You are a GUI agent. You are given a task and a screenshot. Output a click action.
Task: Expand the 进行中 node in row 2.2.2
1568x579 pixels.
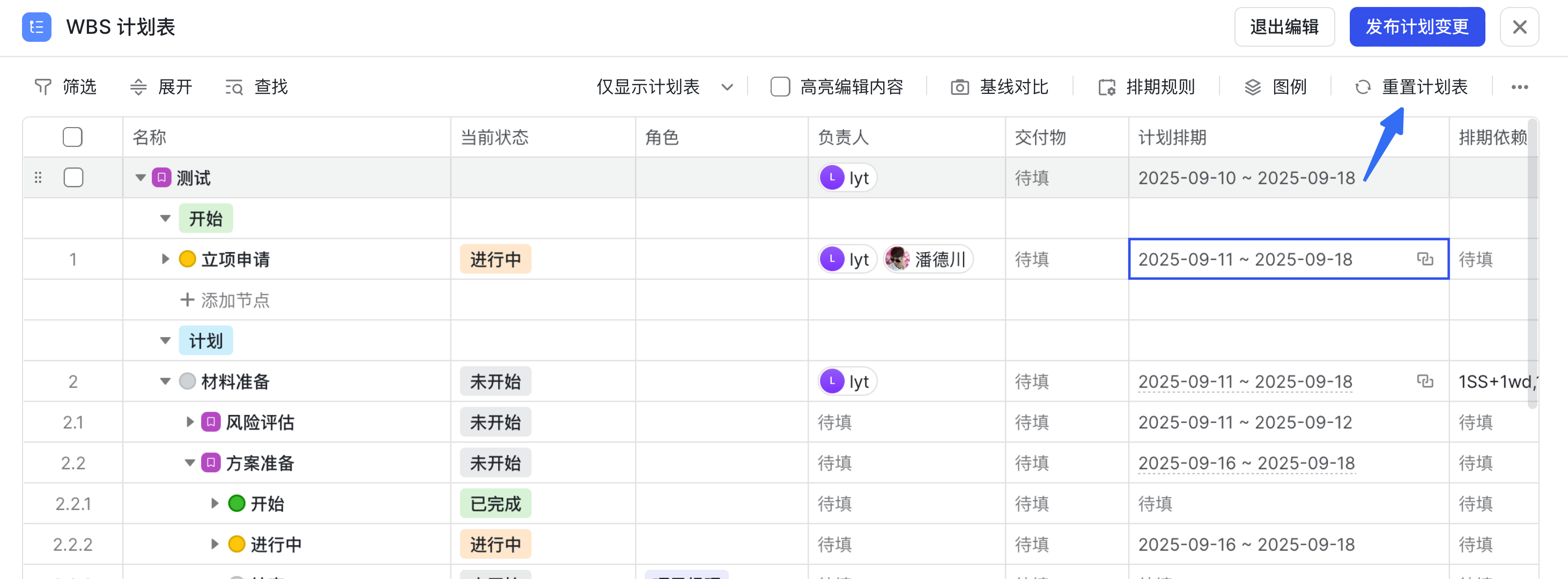(215, 544)
